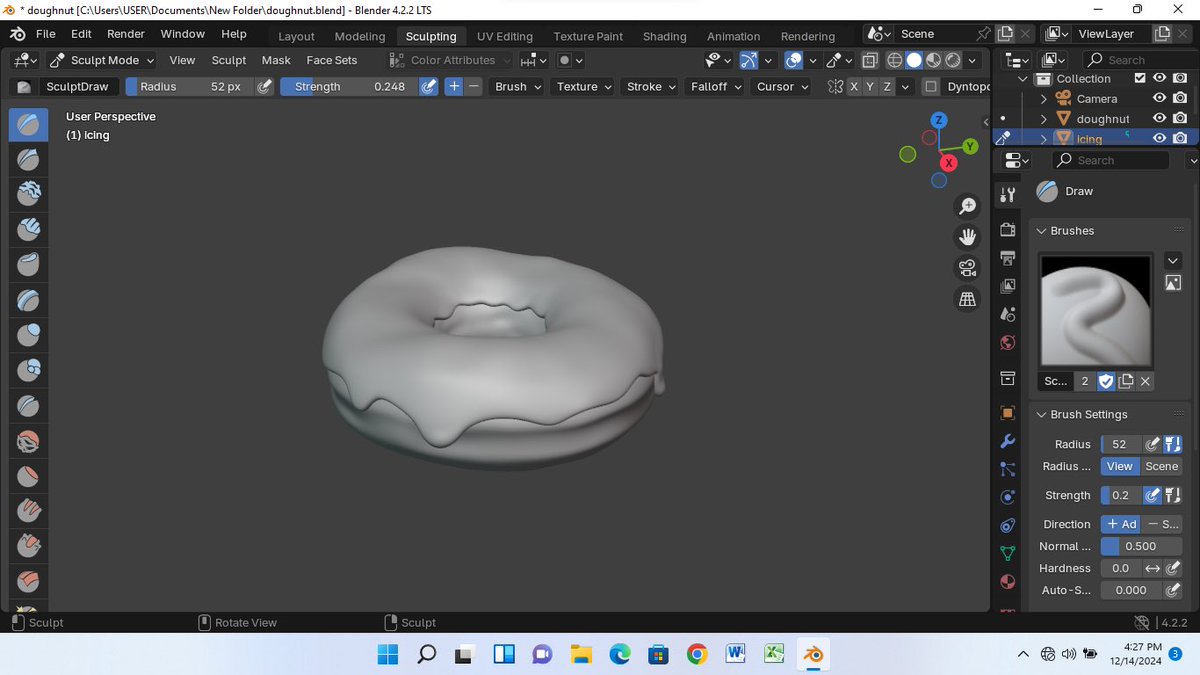
Task: Open the Face Sets menu
Action: [x=332, y=60]
